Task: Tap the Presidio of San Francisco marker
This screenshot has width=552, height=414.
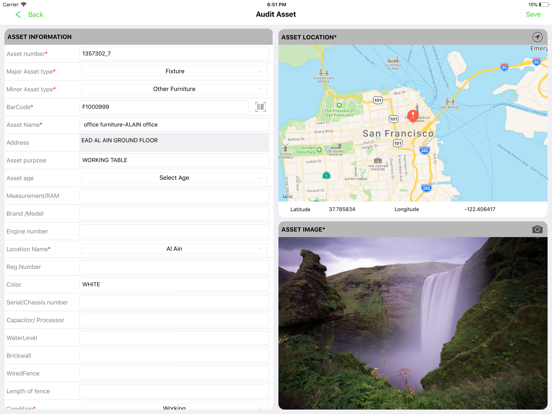Action: tap(339, 105)
